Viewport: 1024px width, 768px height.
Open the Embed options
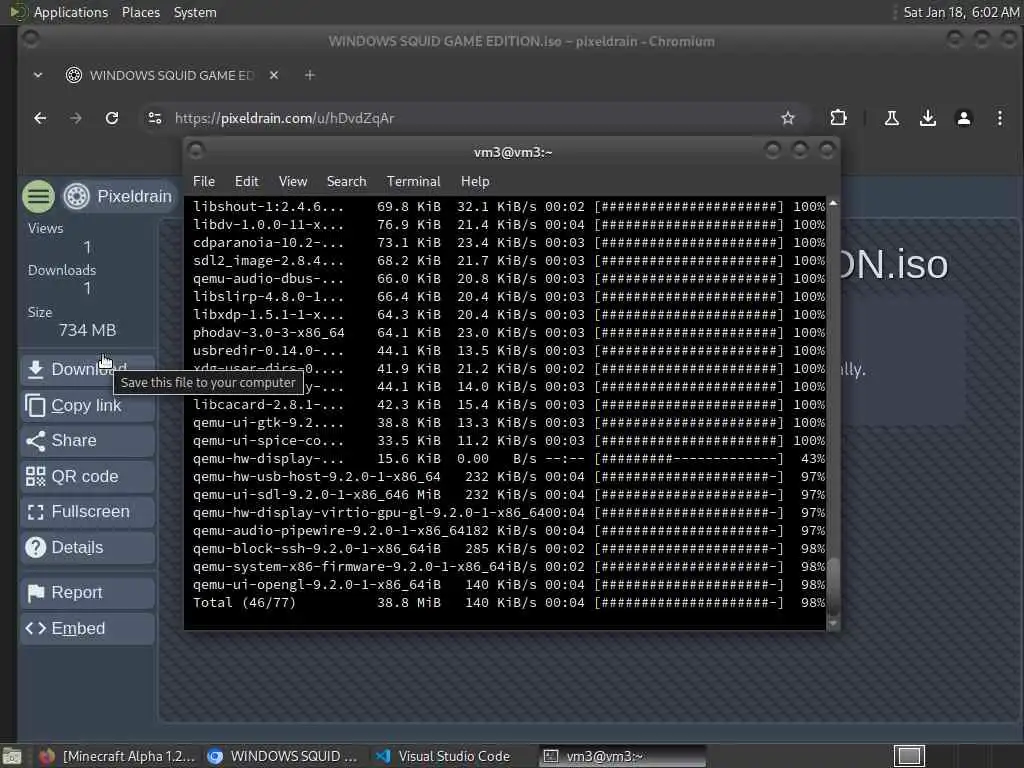pos(88,628)
